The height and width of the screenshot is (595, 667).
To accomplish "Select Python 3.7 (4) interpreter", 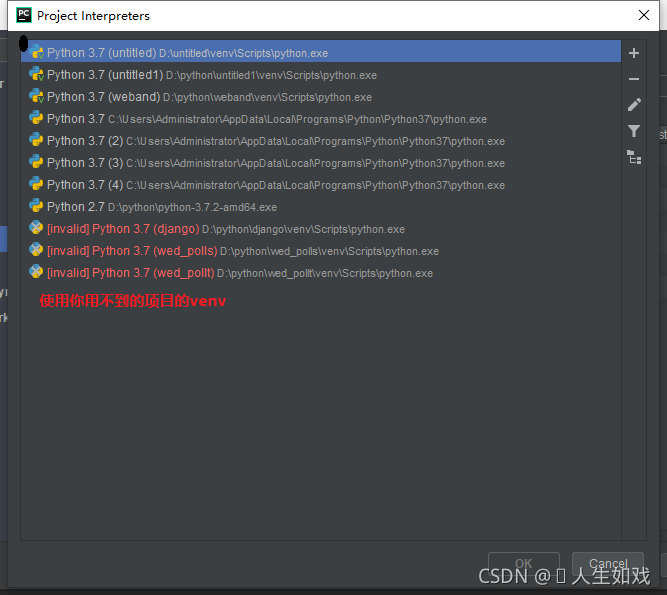I will coord(321,185).
